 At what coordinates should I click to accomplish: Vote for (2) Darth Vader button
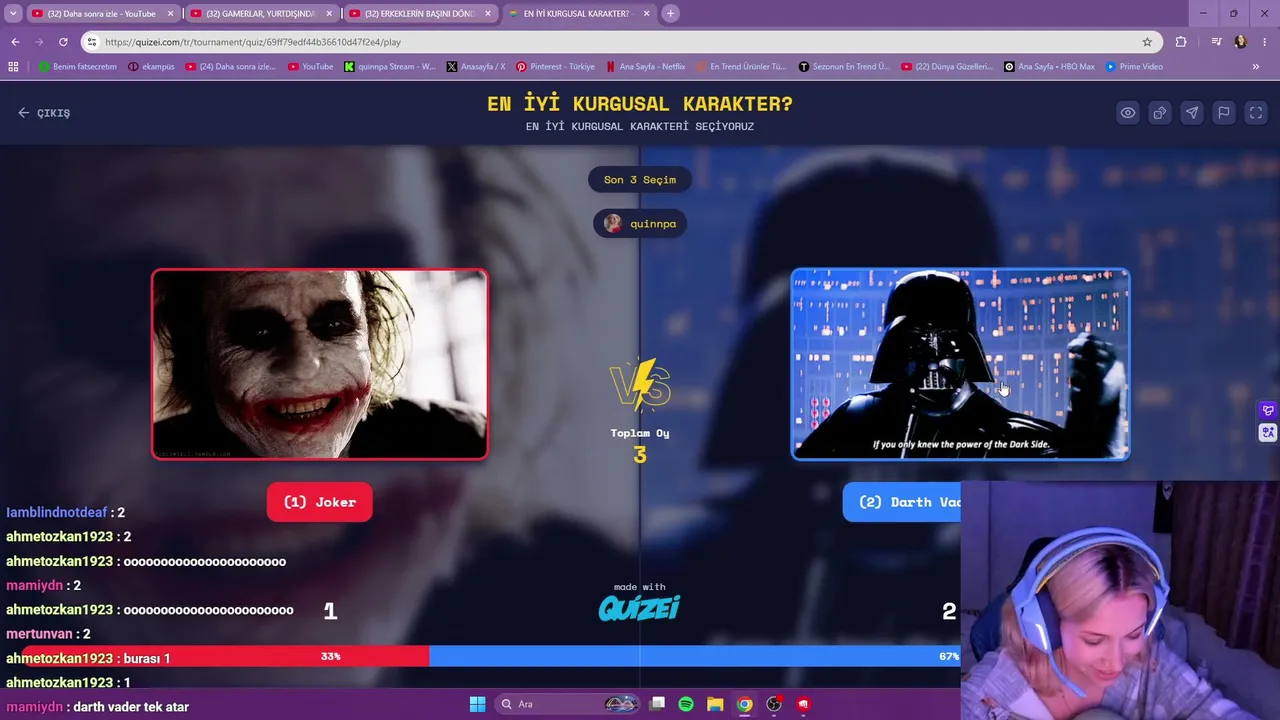(902, 502)
